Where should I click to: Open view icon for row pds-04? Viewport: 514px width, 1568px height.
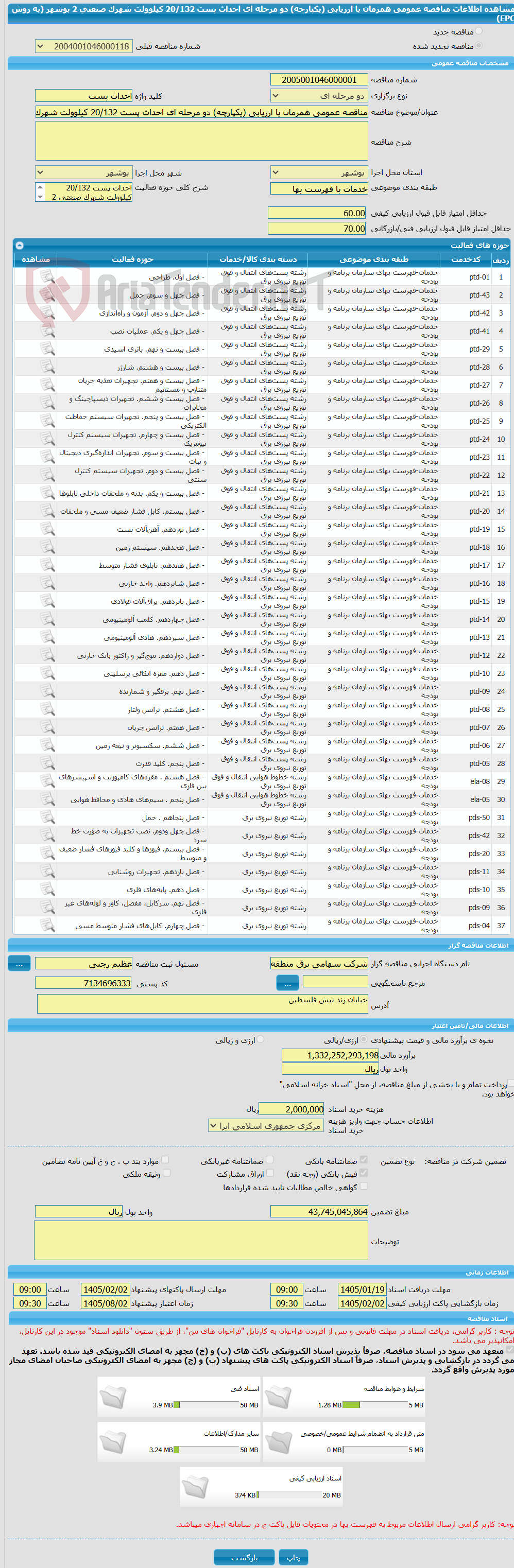47,925
